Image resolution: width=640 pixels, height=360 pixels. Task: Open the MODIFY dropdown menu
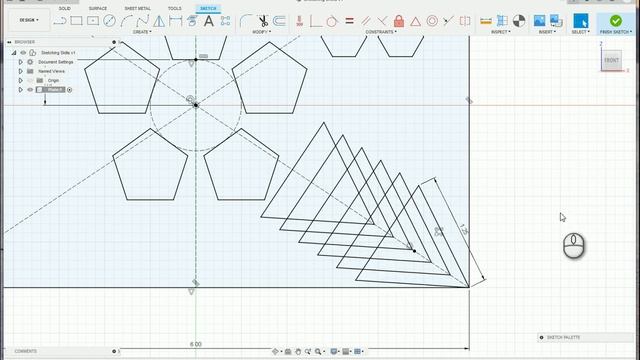pos(261,32)
